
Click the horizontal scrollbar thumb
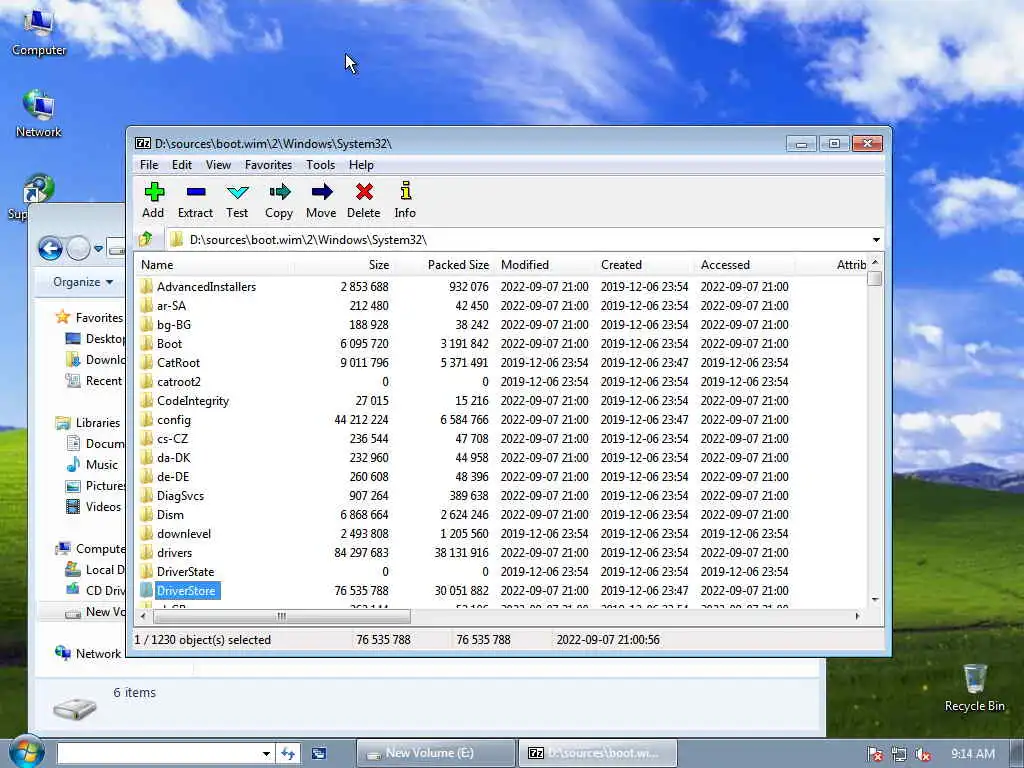(x=281, y=616)
